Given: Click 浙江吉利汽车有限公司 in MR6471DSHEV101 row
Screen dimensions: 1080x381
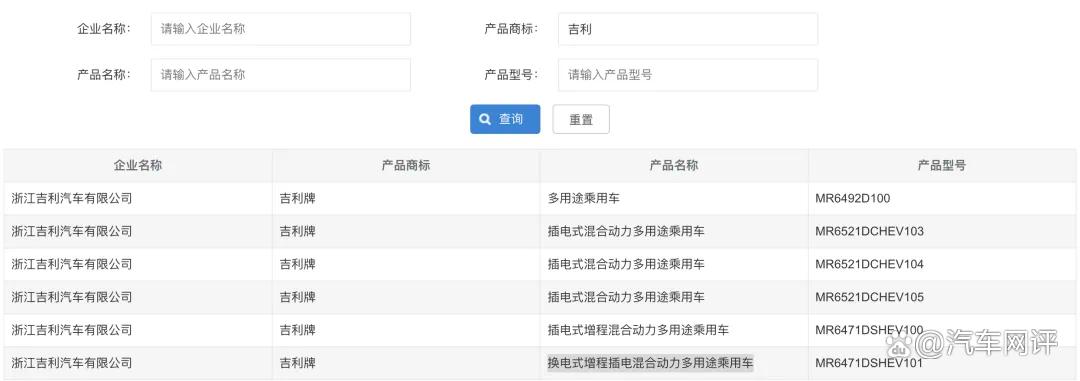Looking at the screenshot, I should click(x=72, y=363).
